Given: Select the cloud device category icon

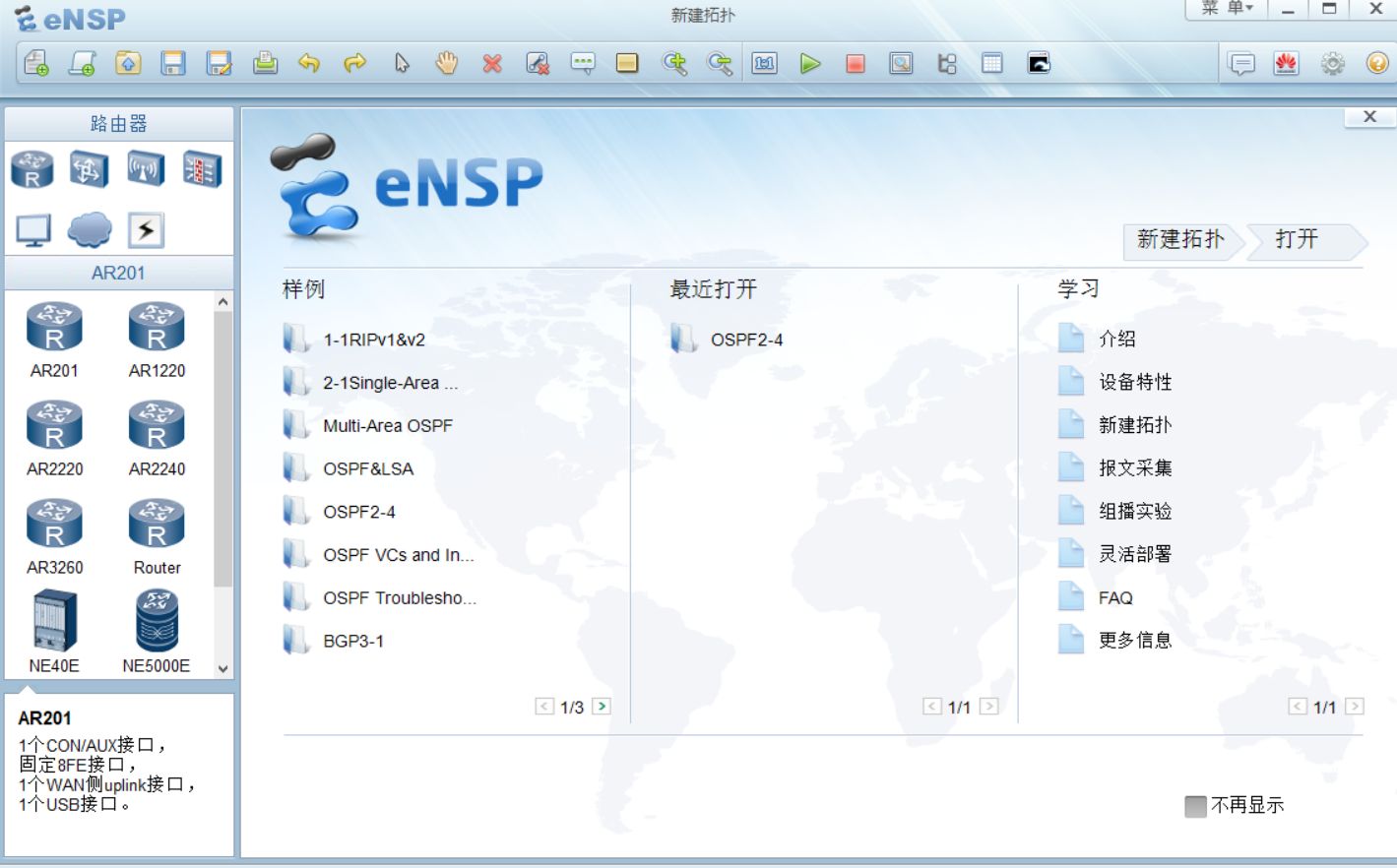Looking at the screenshot, I should pyautogui.click(x=90, y=230).
